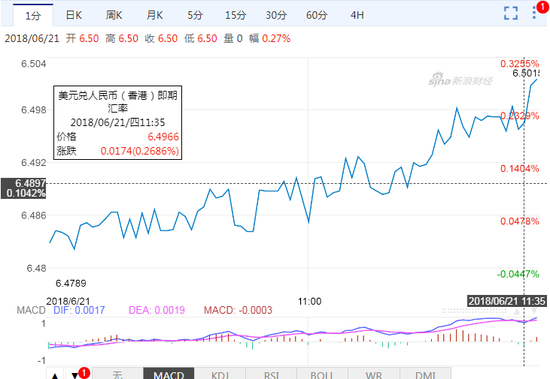Click the MACD: -0.0003 readout

pyautogui.click(x=238, y=310)
